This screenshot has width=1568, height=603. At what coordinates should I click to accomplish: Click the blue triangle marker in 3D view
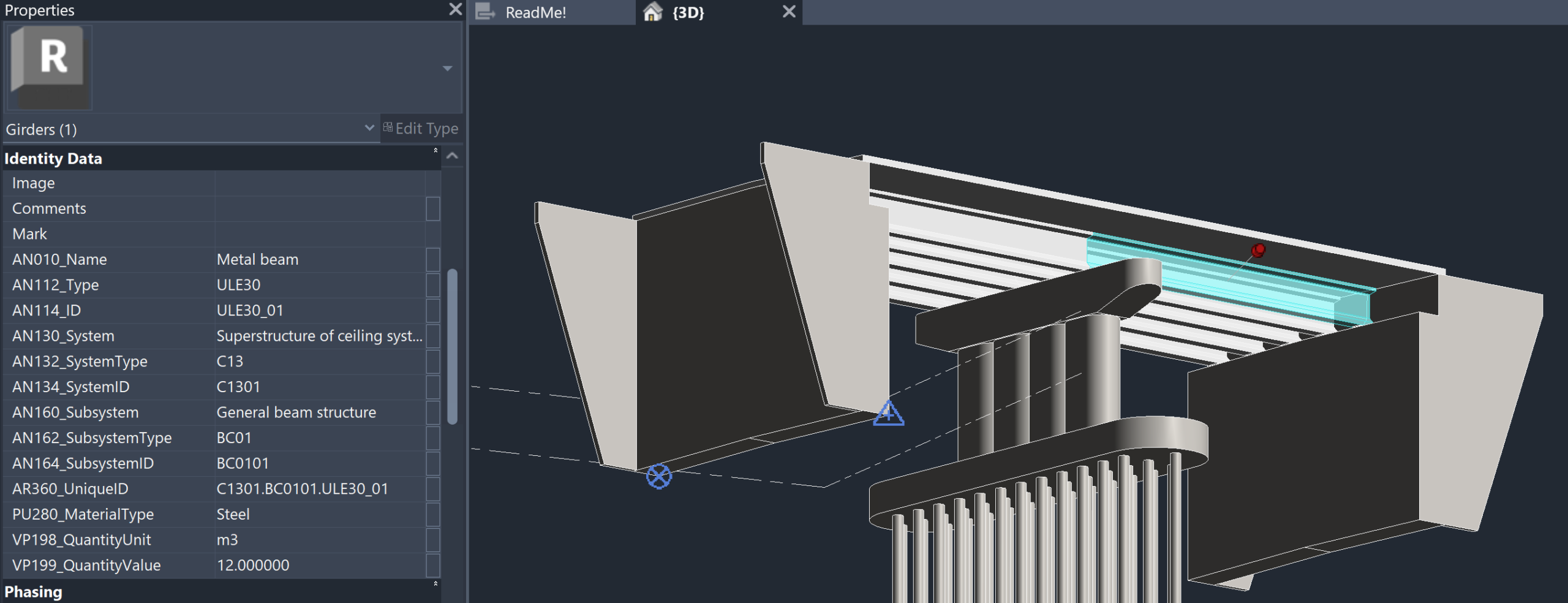point(888,414)
